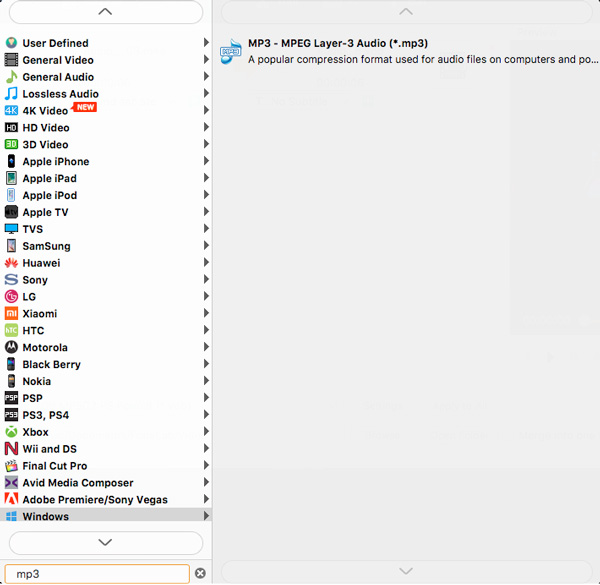The width and height of the screenshot is (600, 585).
Task: Click the Motorola logo icon
Action: tap(11, 347)
